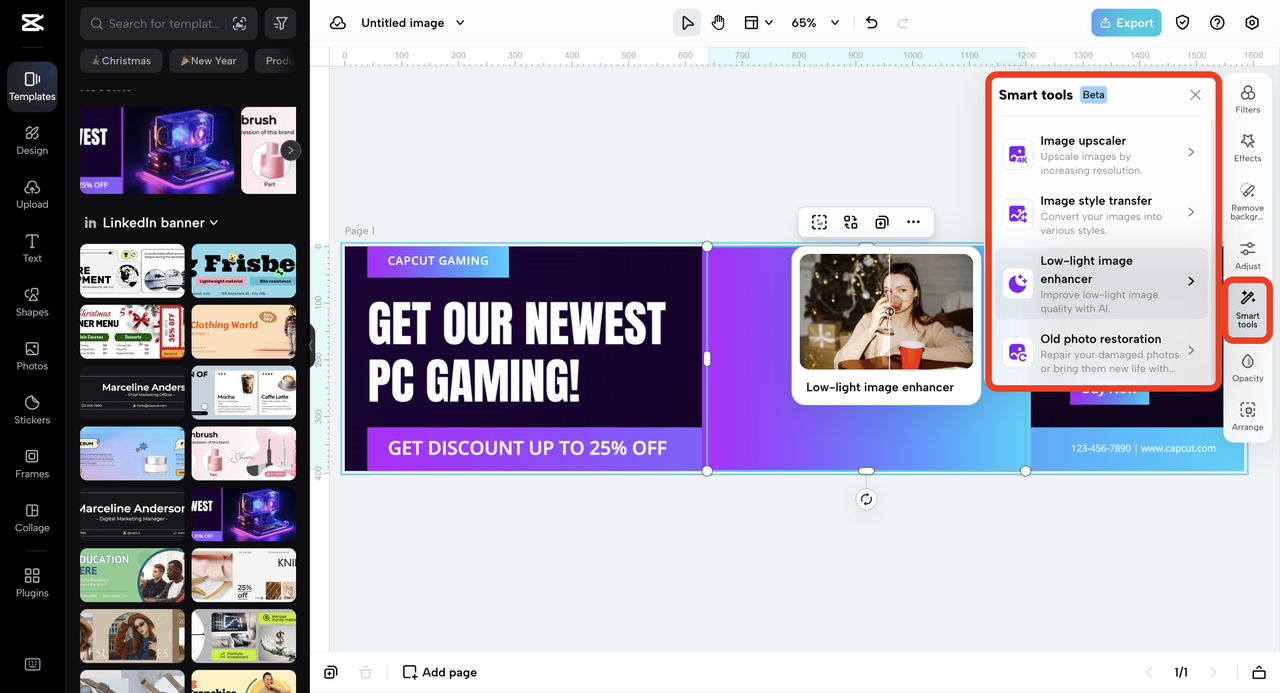Open the more options ellipsis menu

pyautogui.click(x=913, y=222)
